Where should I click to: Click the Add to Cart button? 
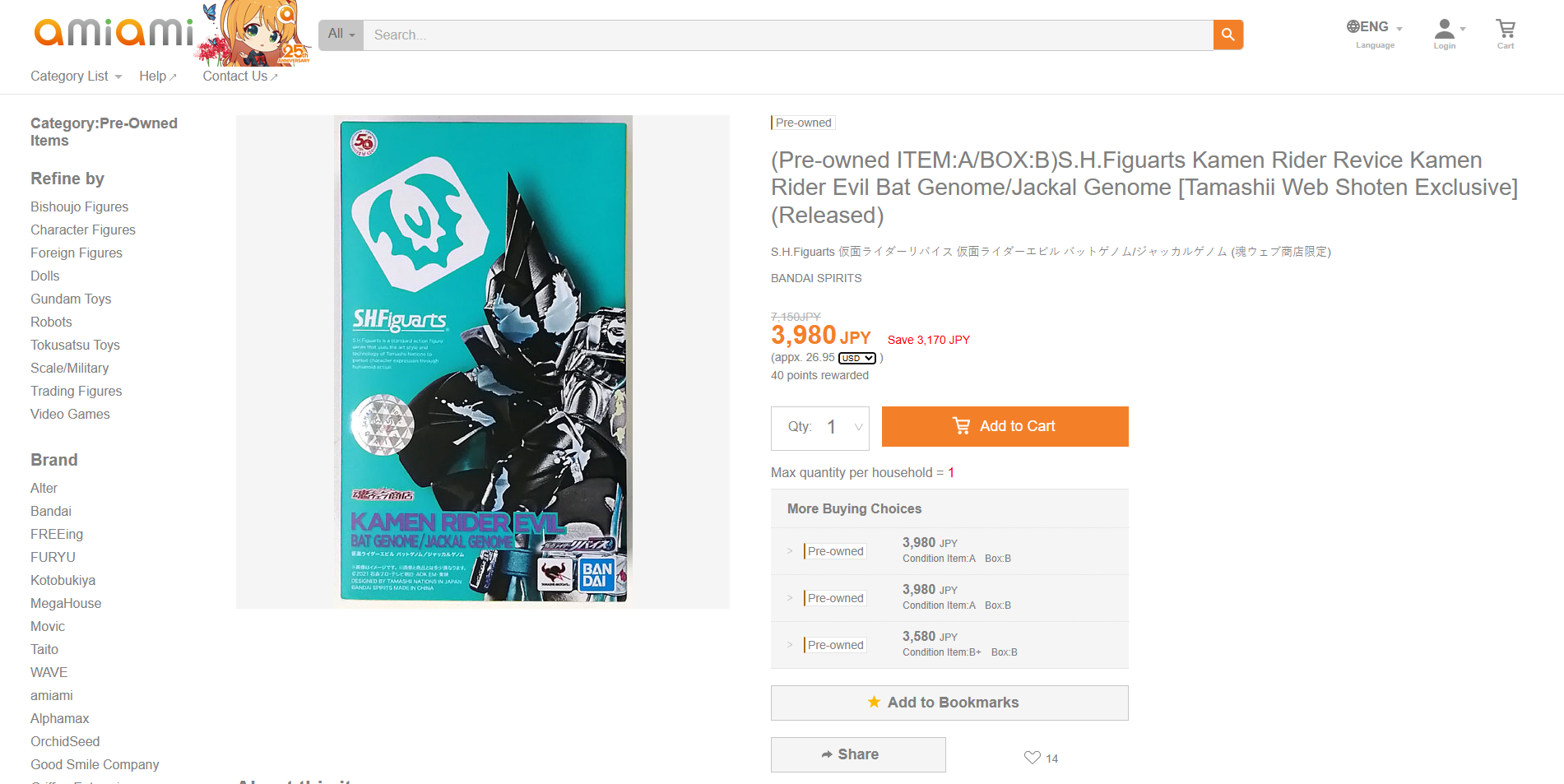pyautogui.click(x=1005, y=426)
